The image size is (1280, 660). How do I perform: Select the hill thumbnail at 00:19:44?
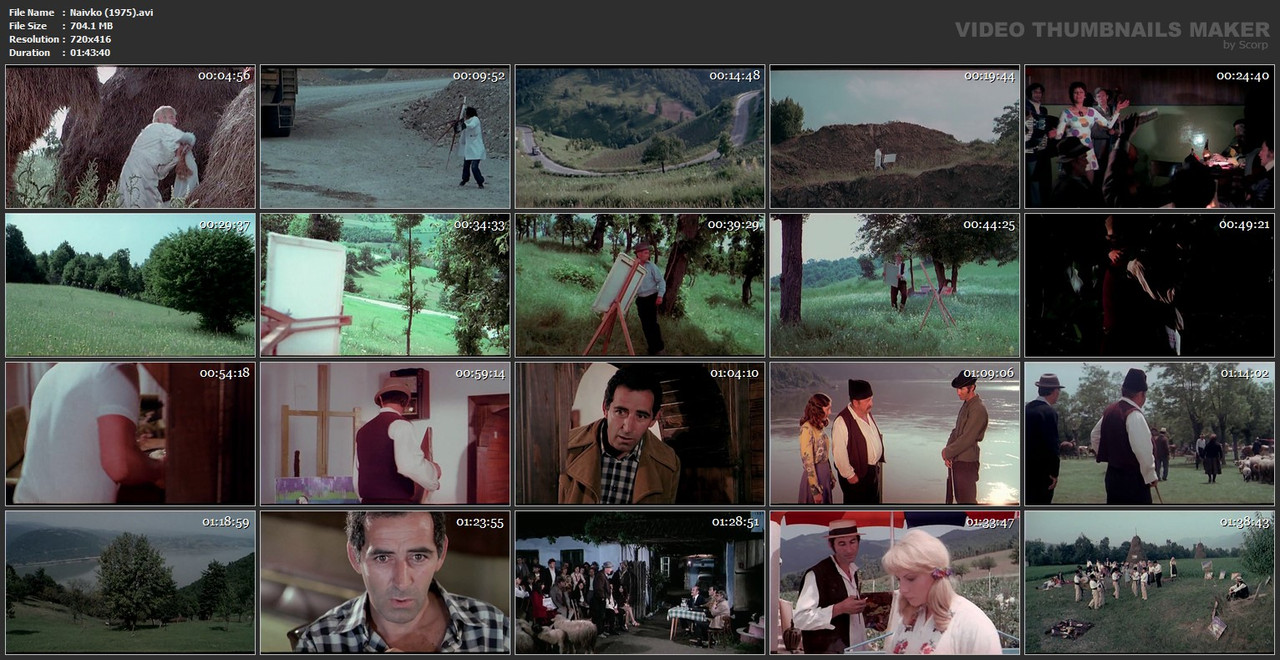tap(895, 137)
